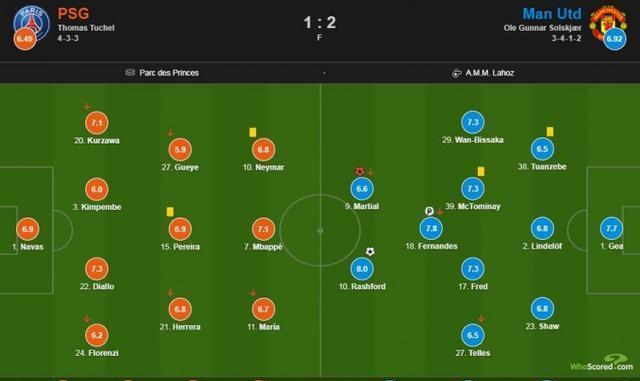Click the yellow card above Tuanzebe
Viewport: 640px width, 381px height.
coord(550,131)
